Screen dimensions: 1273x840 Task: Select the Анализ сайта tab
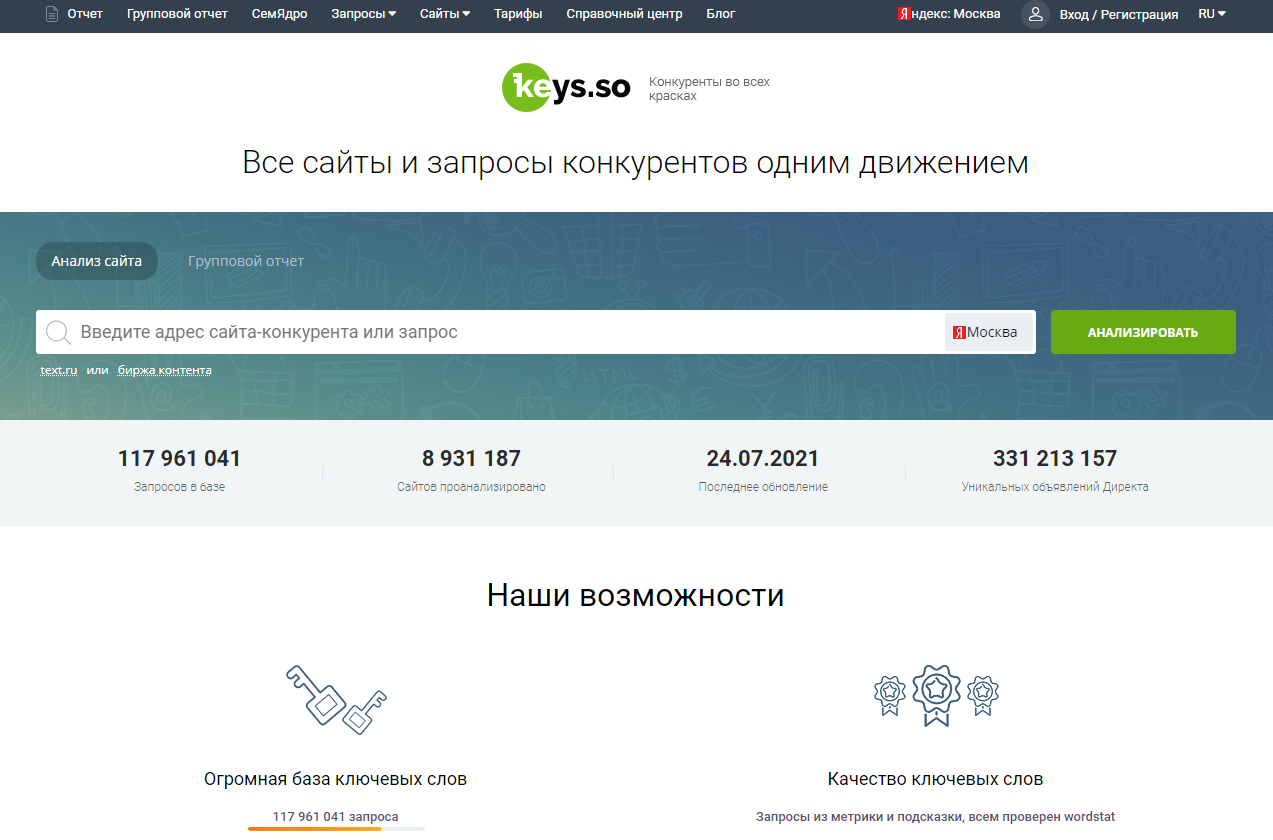point(96,261)
